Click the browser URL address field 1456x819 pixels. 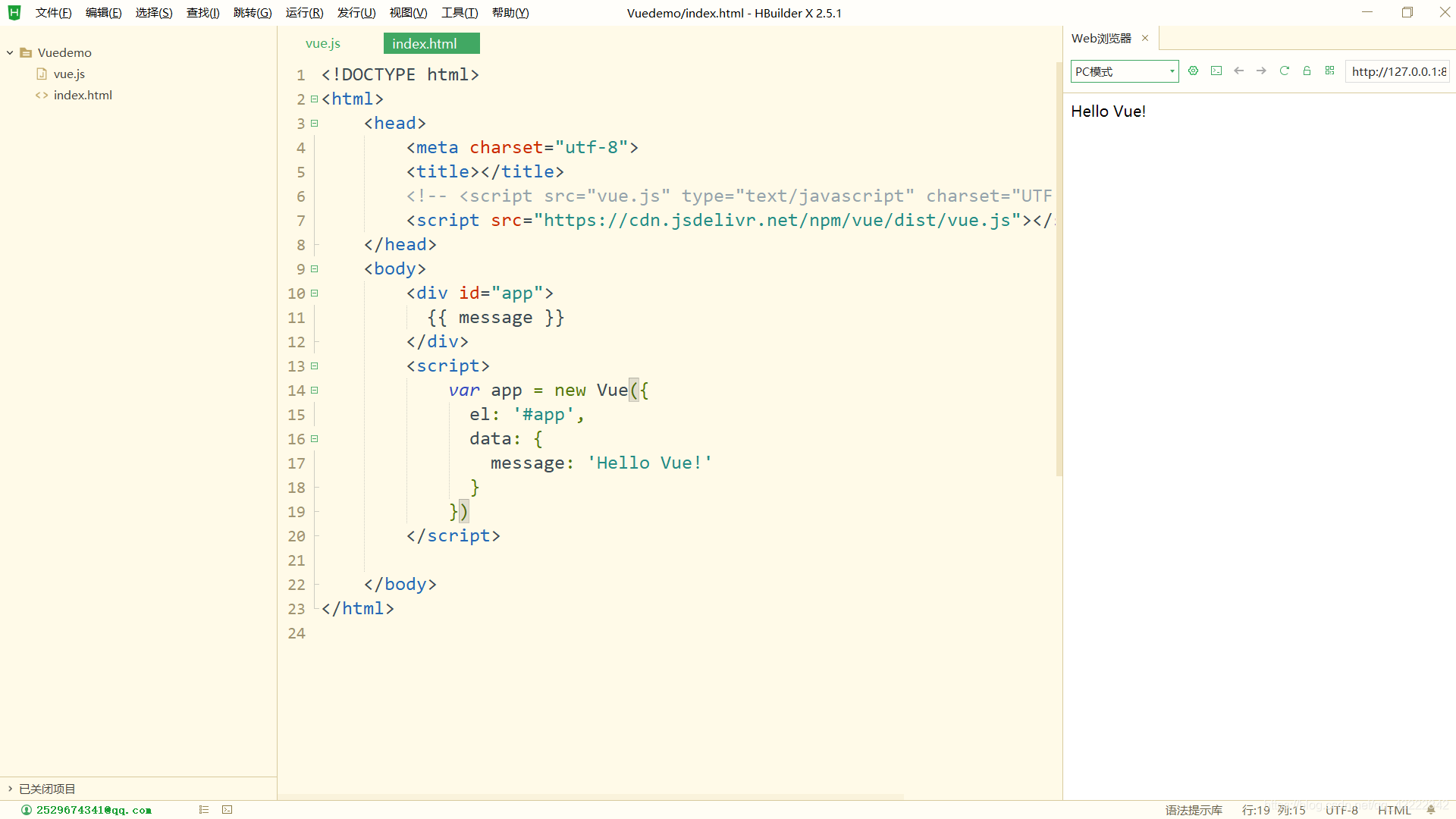(x=1398, y=71)
